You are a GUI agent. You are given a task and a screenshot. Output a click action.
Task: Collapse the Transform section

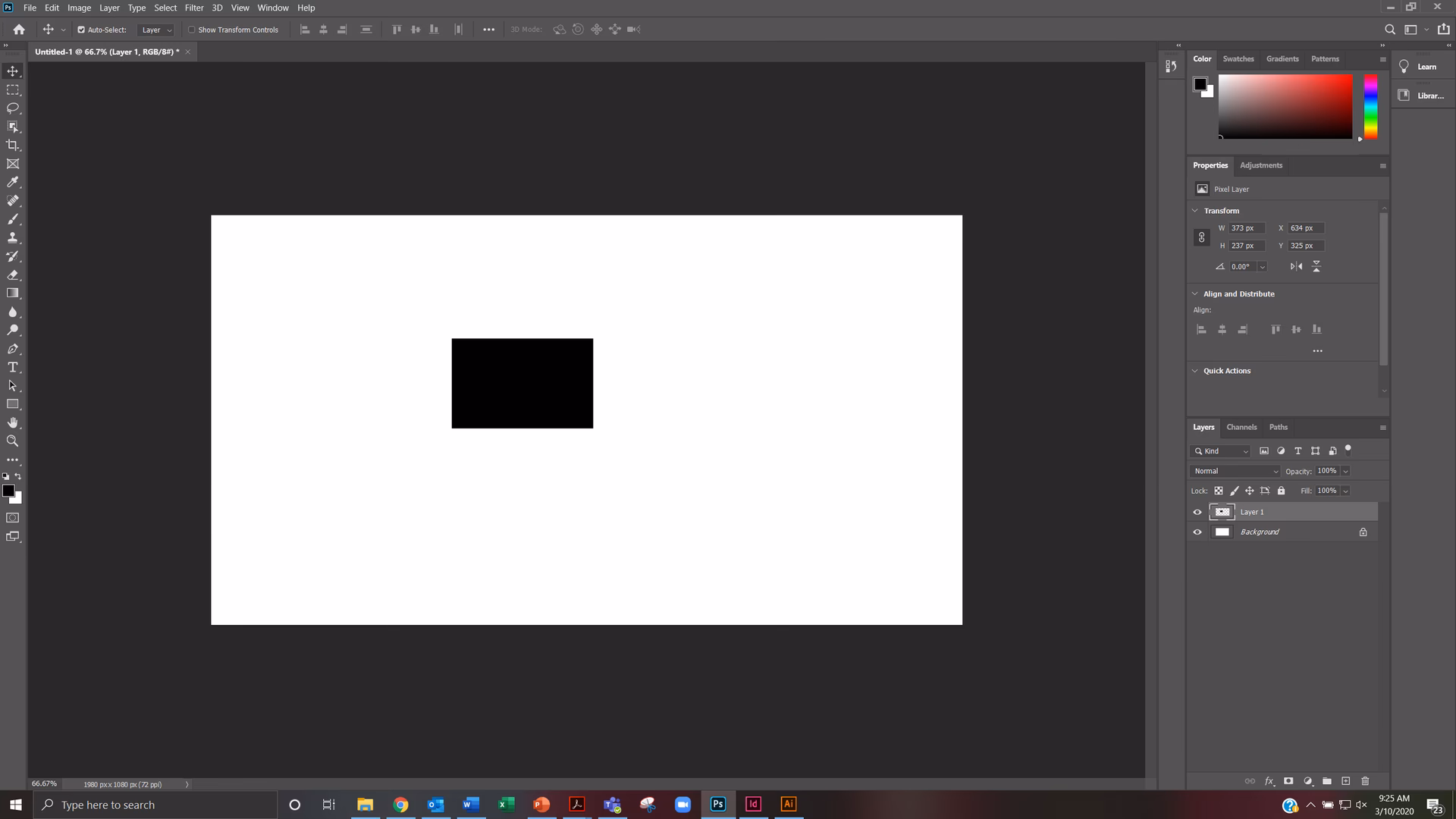pyautogui.click(x=1196, y=210)
